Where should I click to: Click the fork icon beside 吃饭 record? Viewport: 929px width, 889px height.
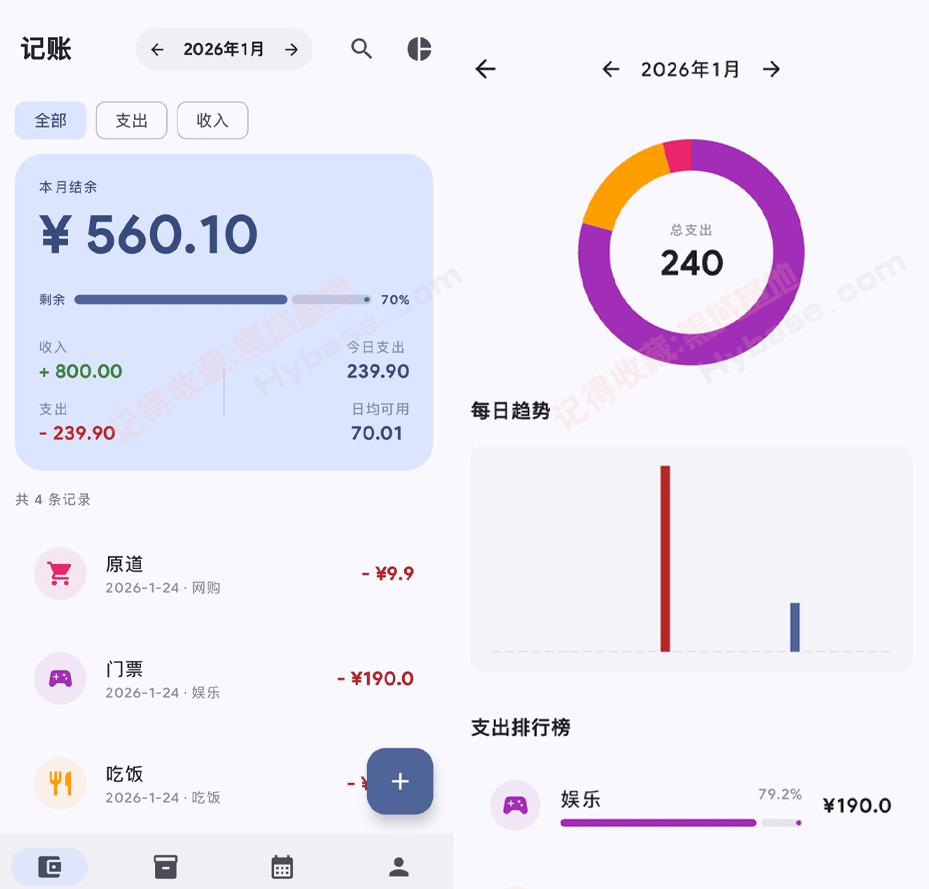pos(60,783)
